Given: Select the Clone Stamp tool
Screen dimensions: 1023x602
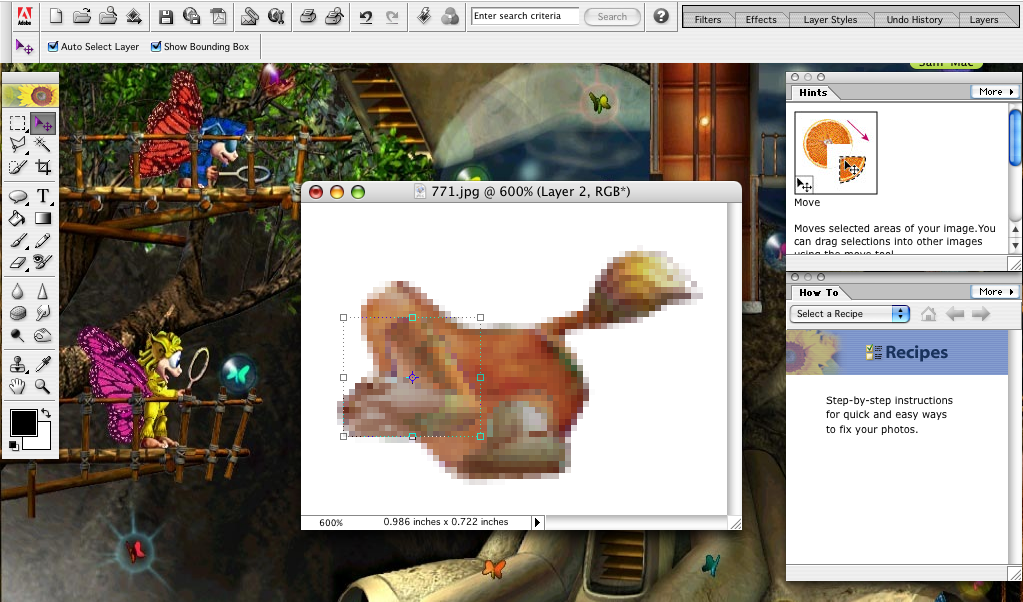Looking at the screenshot, I should tap(18, 364).
